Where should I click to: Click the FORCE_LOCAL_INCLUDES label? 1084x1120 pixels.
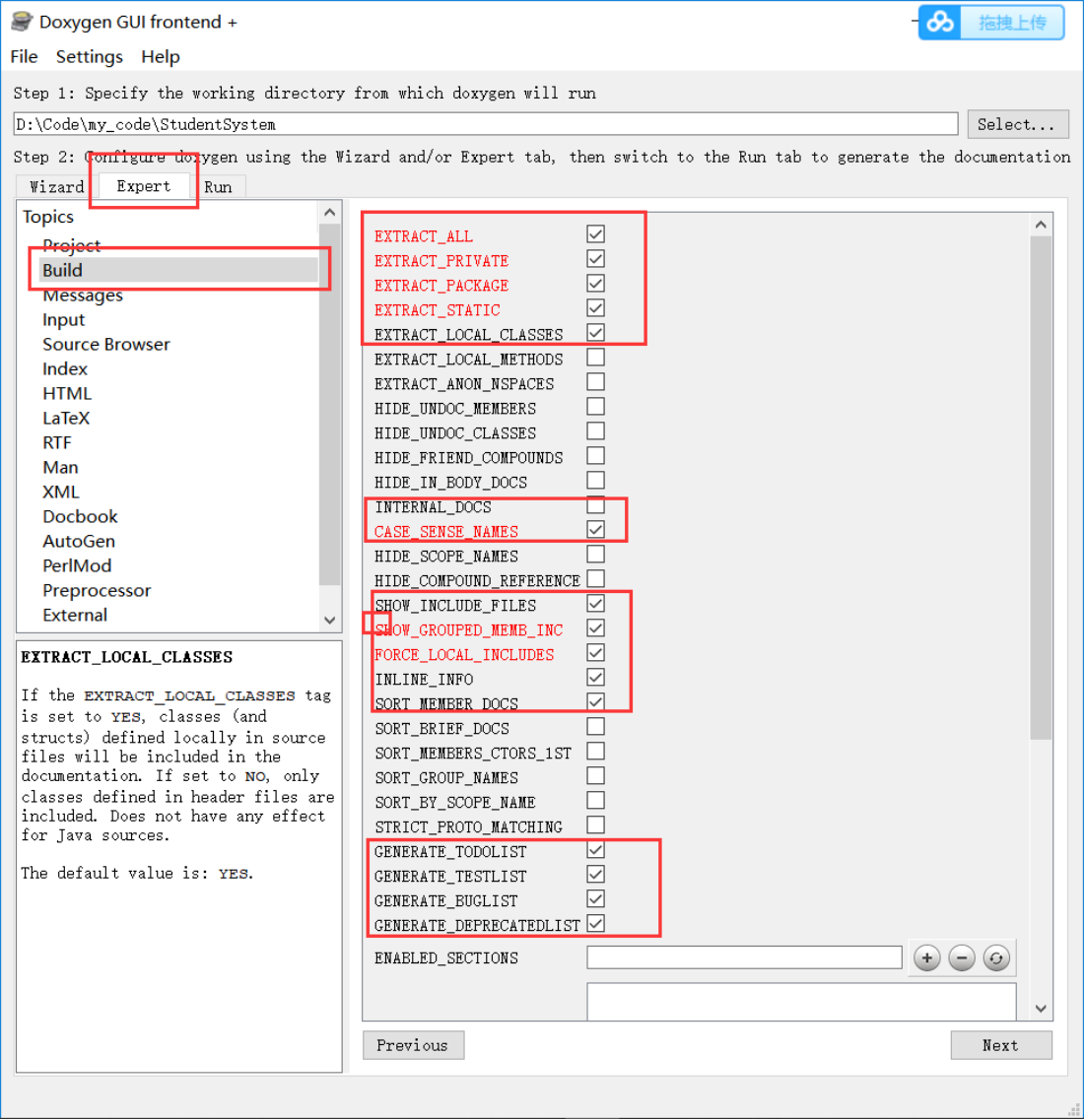coord(464,654)
